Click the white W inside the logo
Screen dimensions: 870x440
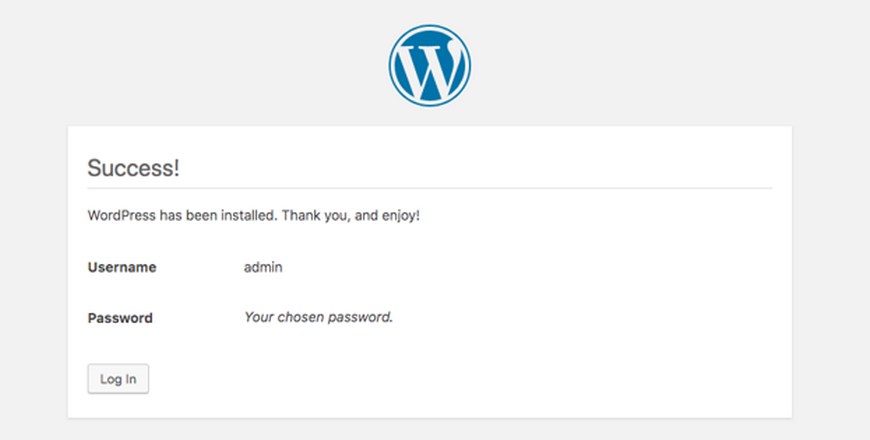tap(429, 67)
